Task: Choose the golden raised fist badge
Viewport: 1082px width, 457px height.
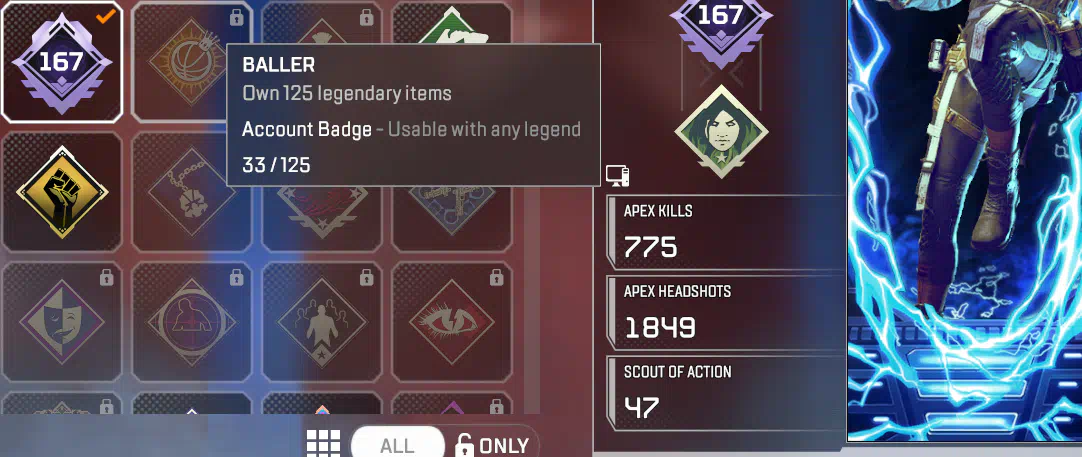Action: click(62, 192)
